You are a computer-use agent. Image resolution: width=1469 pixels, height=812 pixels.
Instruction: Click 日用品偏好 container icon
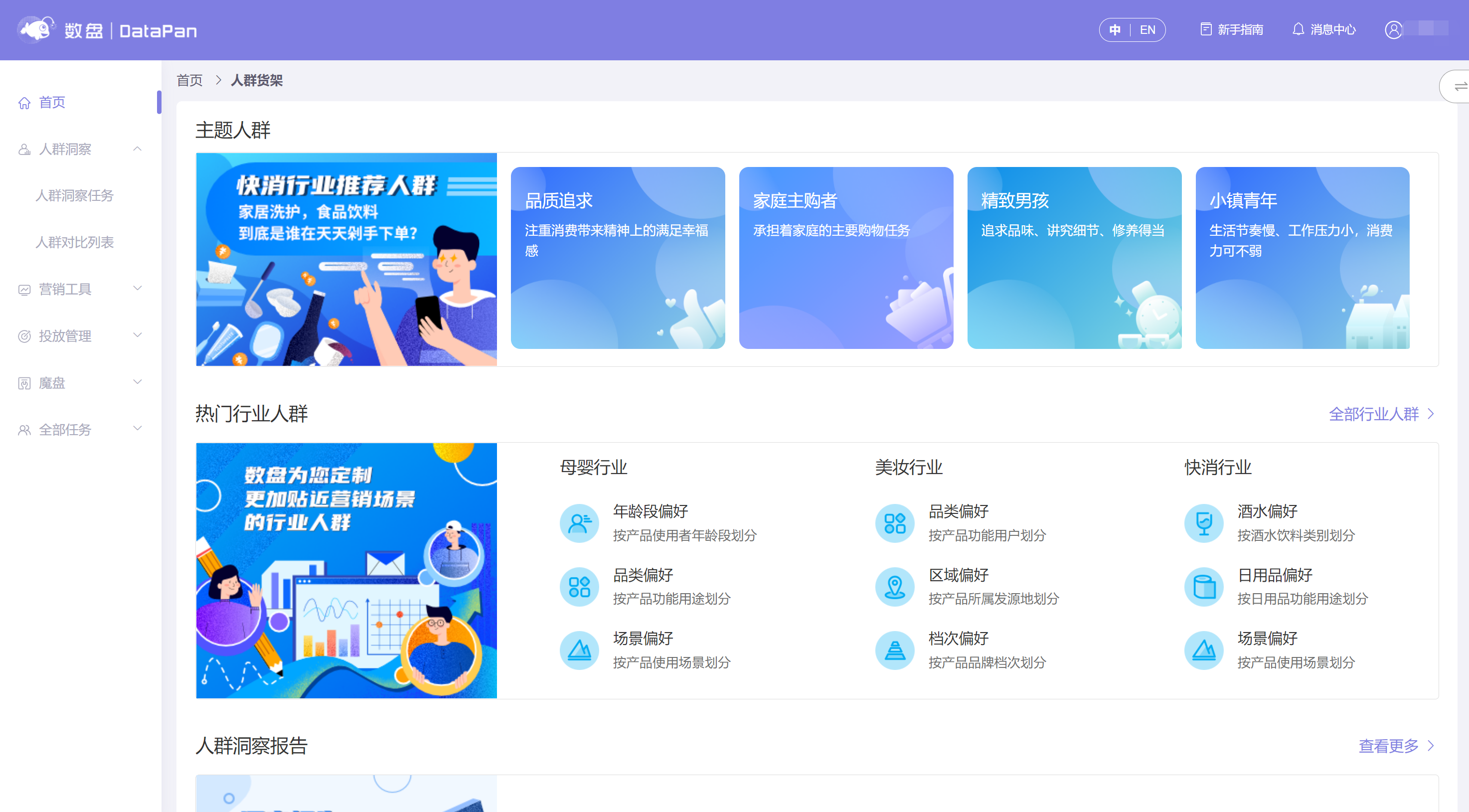tap(1204, 587)
